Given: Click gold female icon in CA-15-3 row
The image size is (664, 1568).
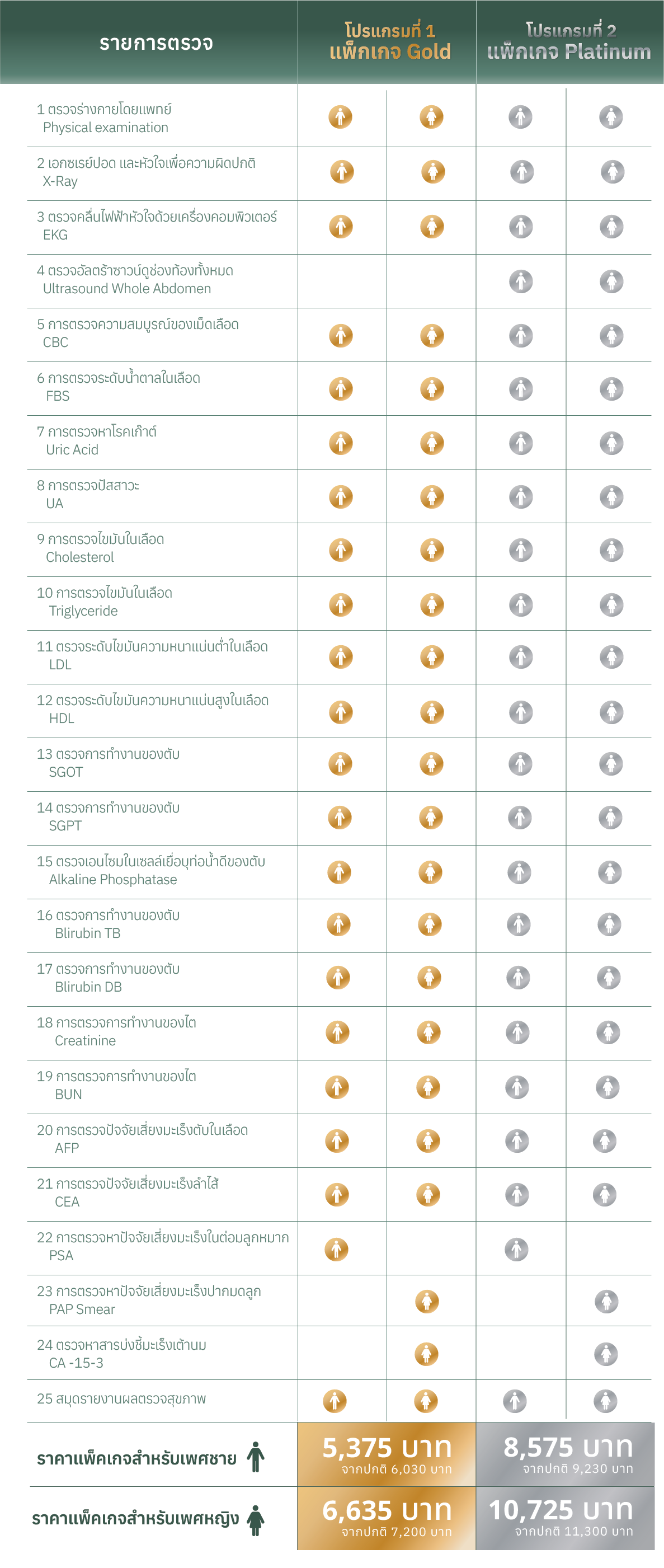Looking at the screenshot, I should 427,1354.
